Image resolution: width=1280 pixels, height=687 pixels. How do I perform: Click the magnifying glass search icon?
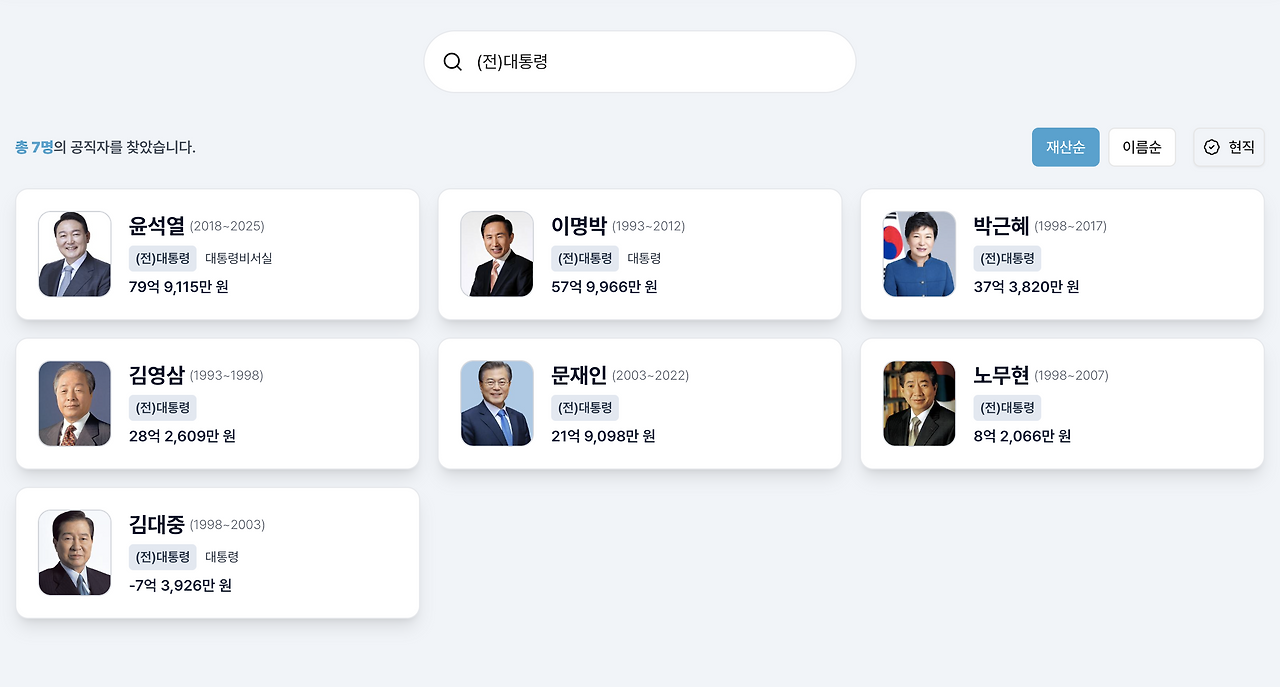coord(453,62)
